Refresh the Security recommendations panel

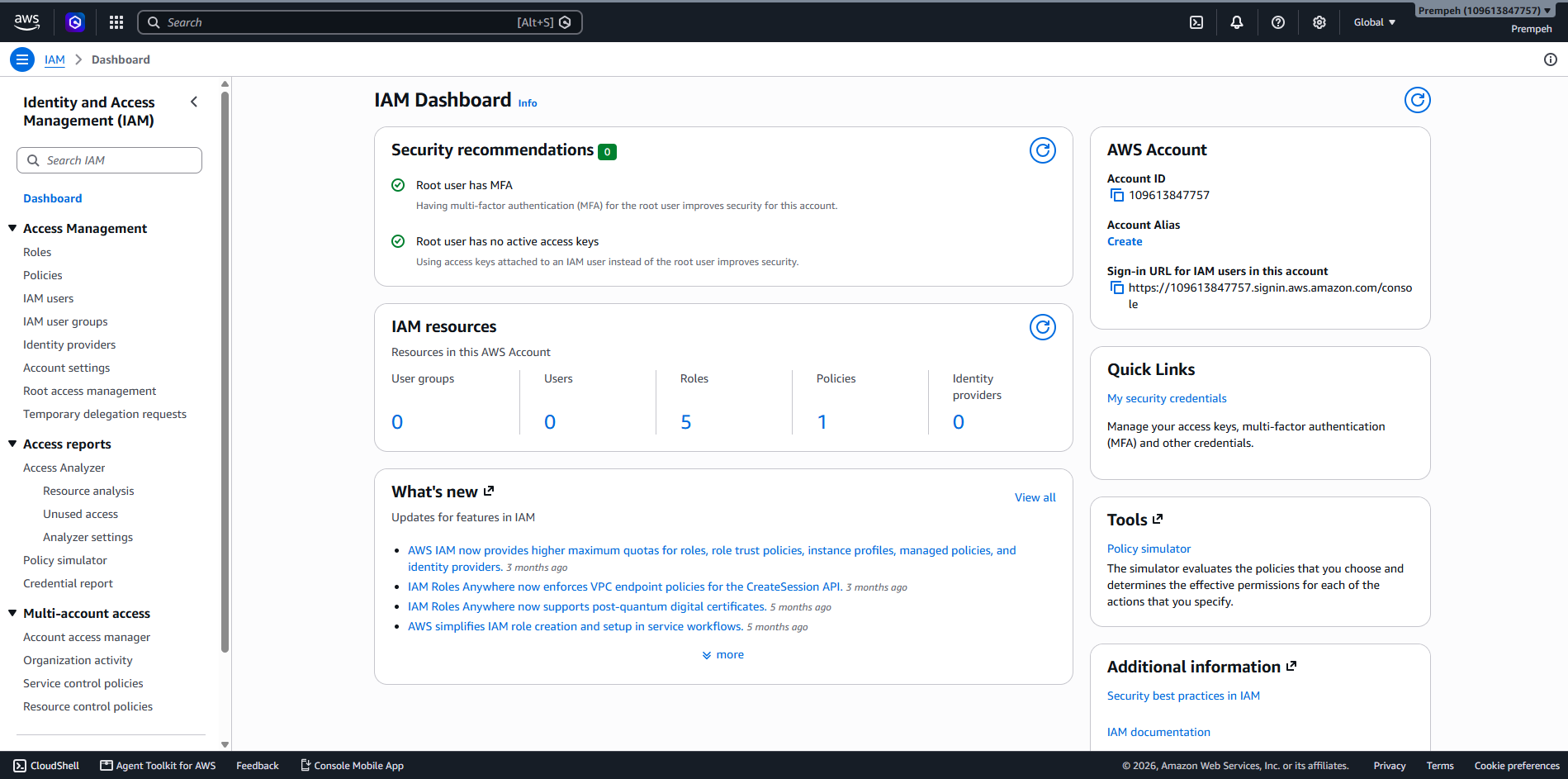[1043, 150]
